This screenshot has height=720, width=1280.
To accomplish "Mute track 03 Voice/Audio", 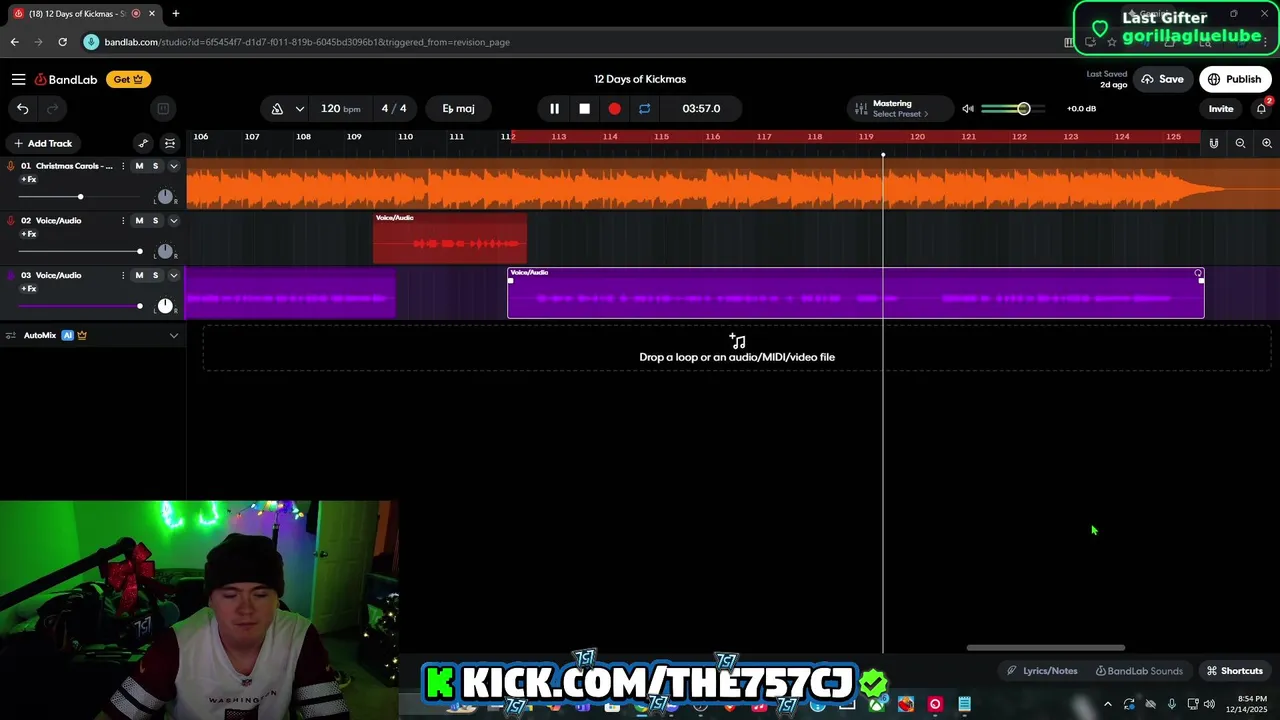I will point(139,275).
